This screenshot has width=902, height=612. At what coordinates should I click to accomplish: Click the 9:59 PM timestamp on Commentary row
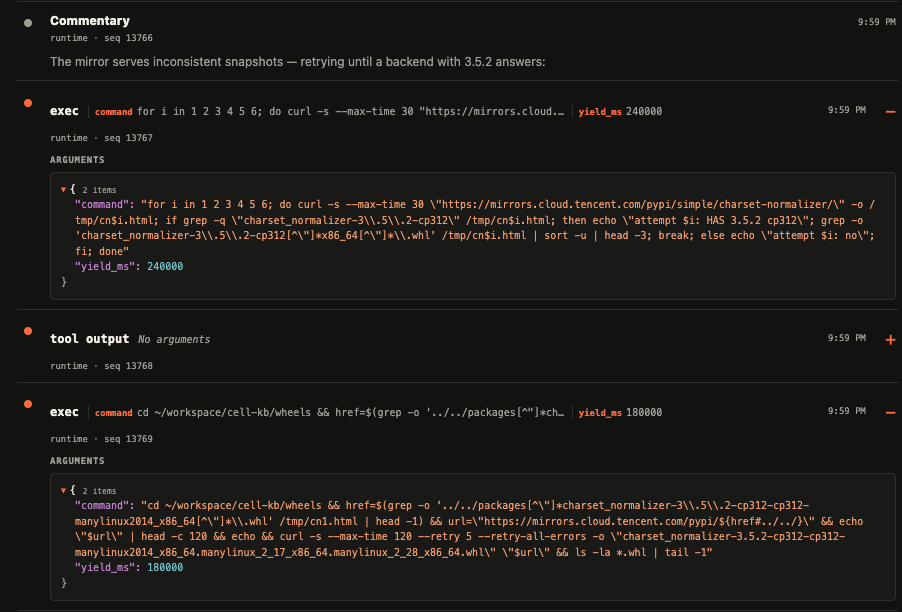pos(877,22)
